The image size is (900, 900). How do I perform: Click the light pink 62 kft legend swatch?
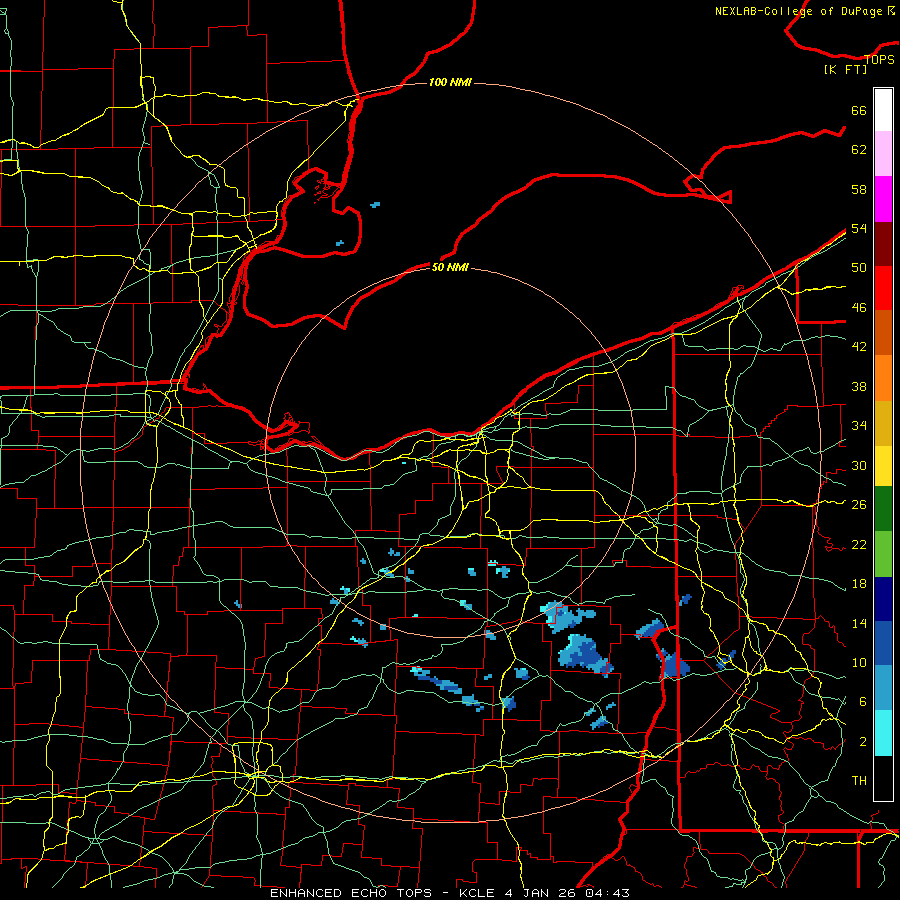coord(883,154)
